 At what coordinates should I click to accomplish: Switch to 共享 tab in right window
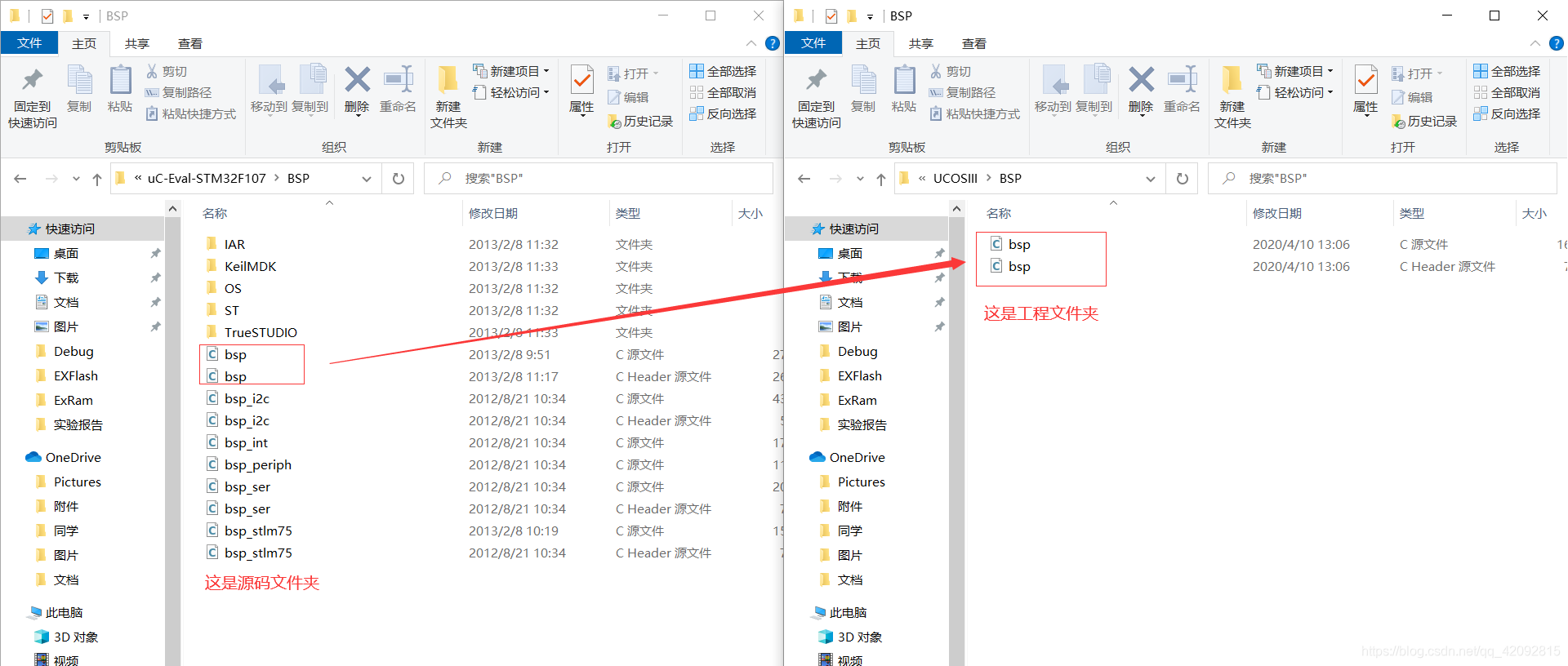tap(921, 43)
